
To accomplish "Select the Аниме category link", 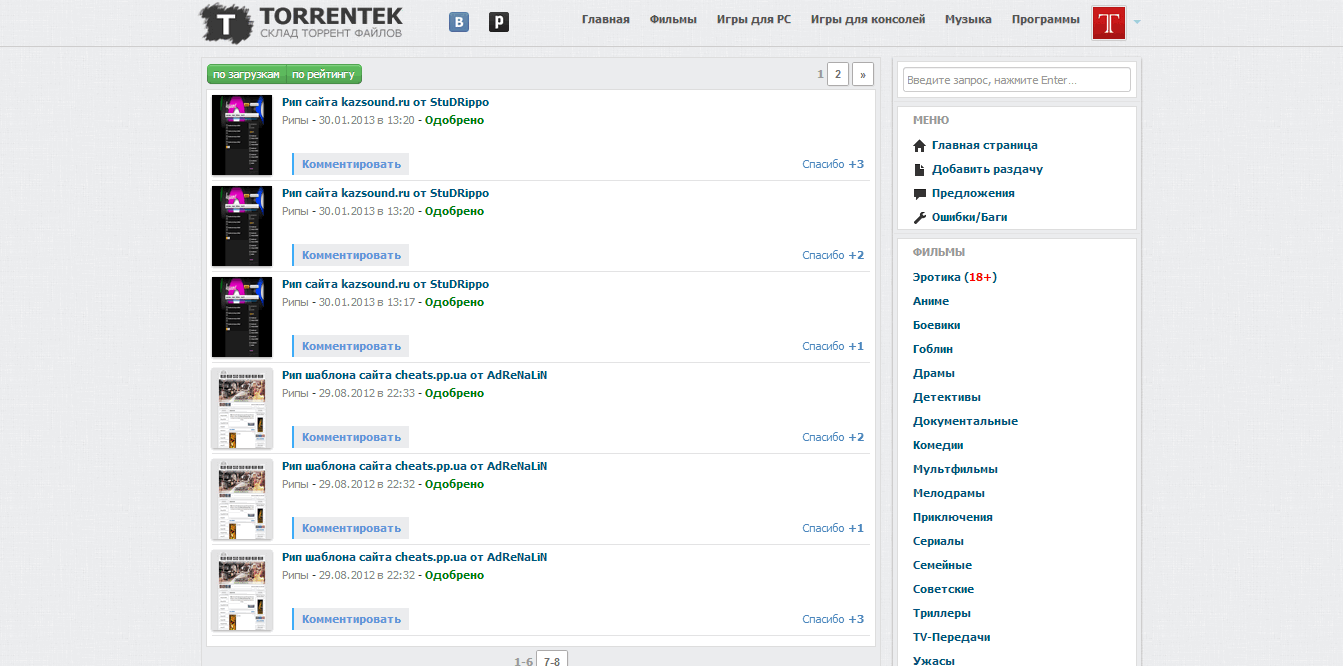I will (x=931, y=301).
